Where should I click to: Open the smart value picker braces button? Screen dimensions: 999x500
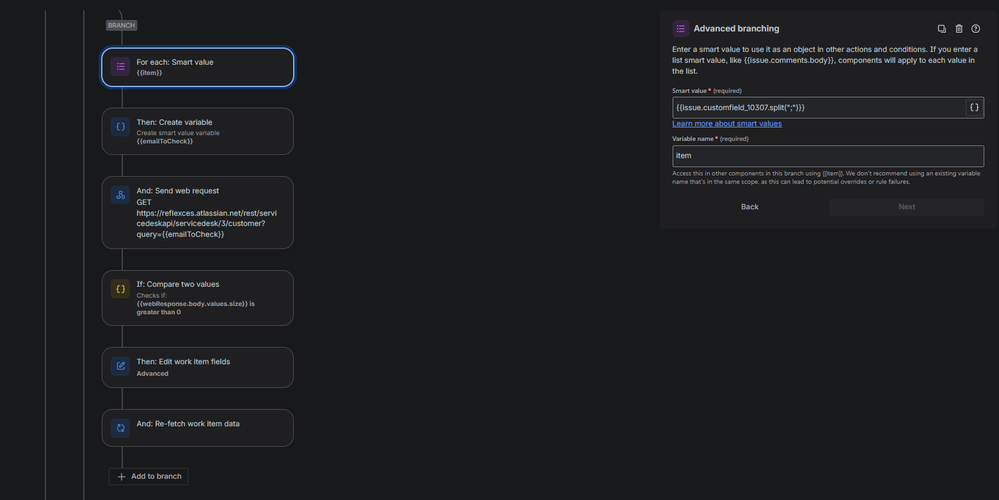[974, 108]
